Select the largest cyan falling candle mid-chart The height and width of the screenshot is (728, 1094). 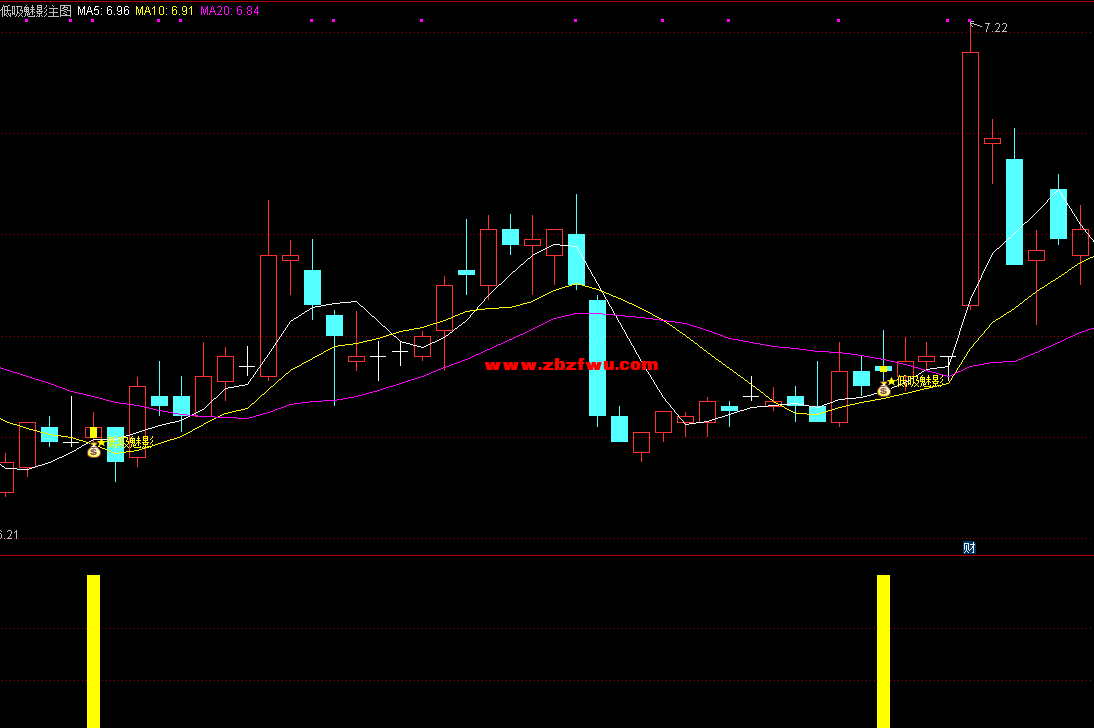[597, 357]
